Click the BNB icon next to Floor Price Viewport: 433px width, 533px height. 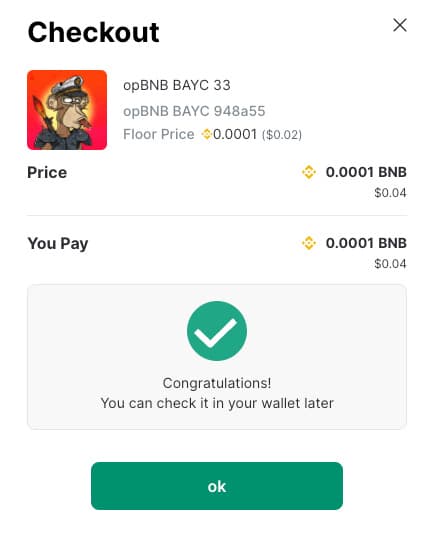207,134
